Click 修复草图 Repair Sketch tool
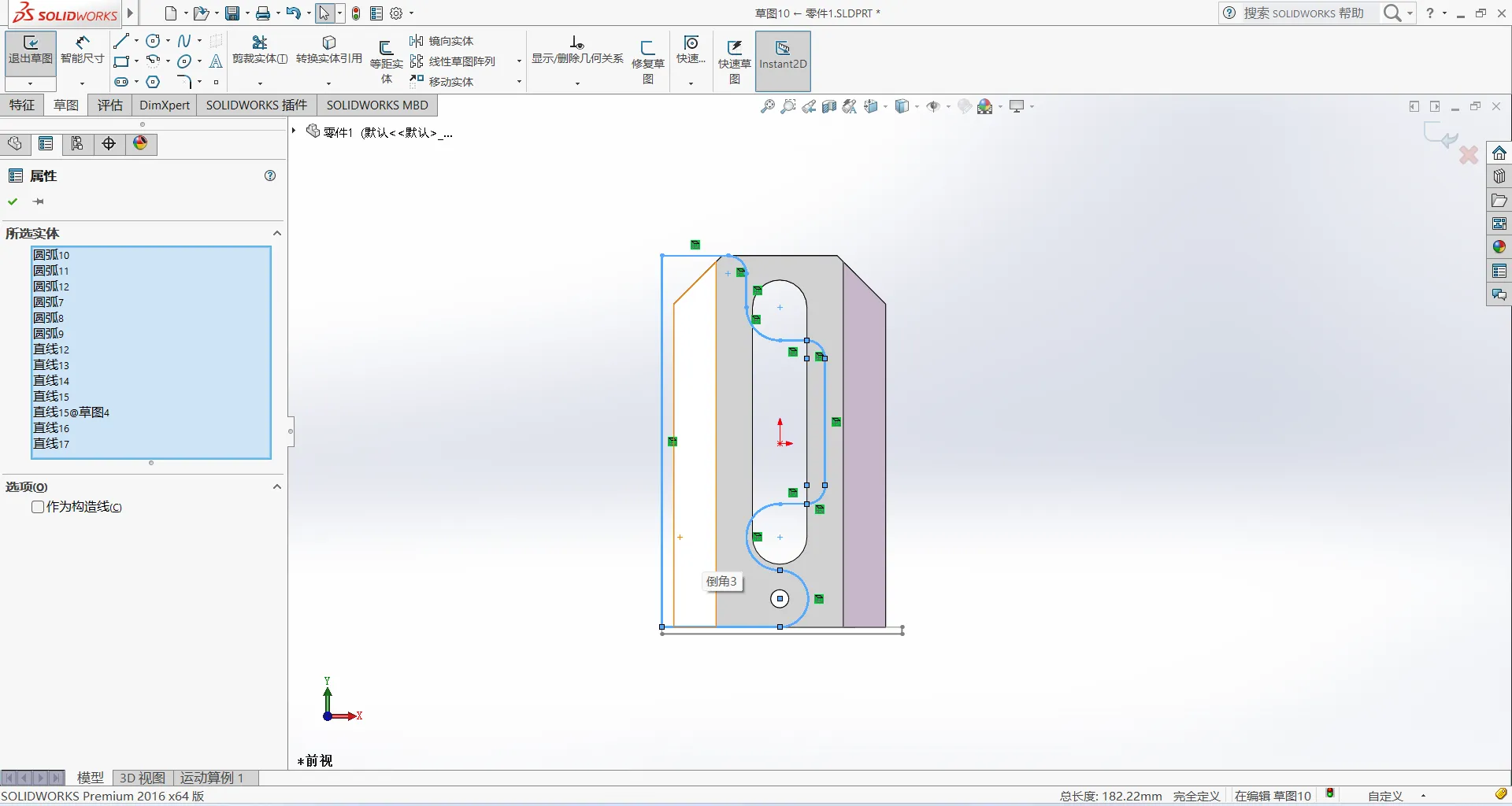Image resolution: width=1512 pixels, height=806 pixels. (x=648, y=61)
